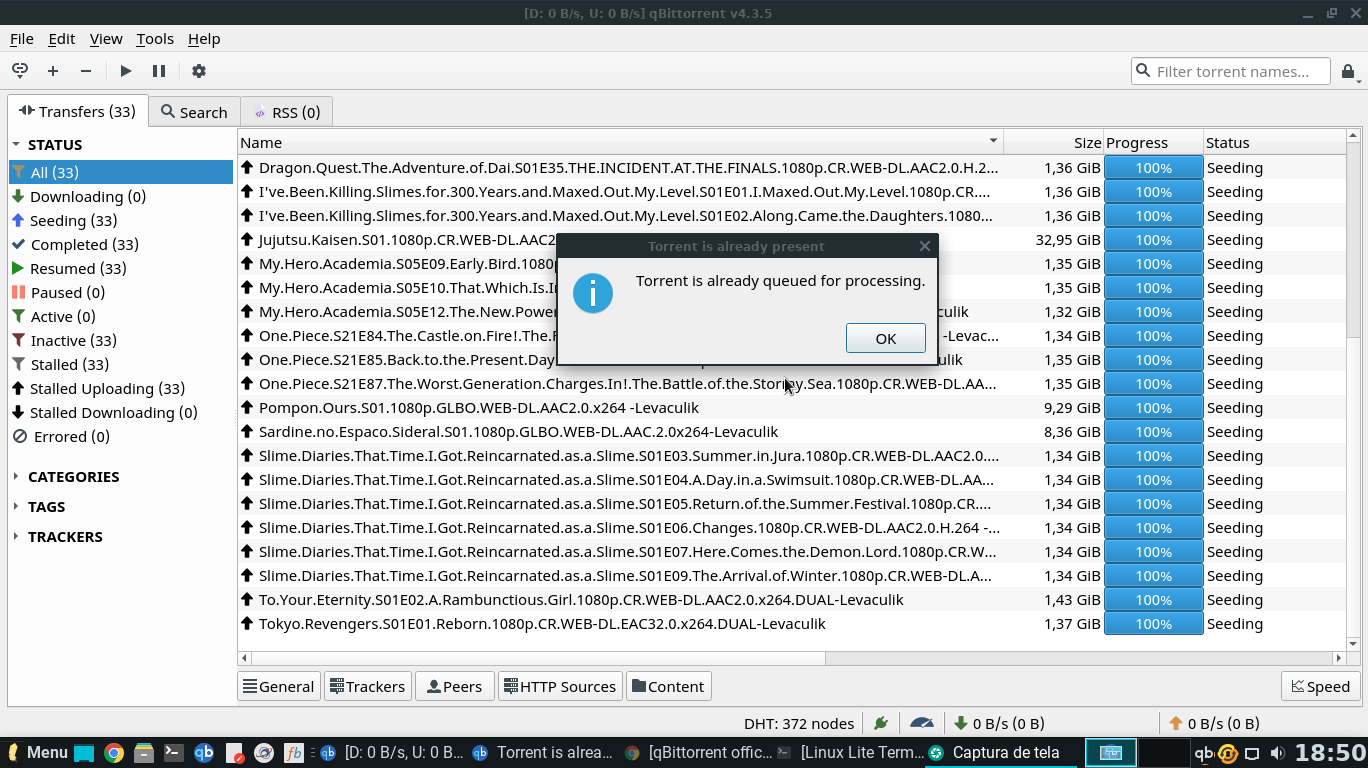Select the All (33) status filter
The height and width of the screenshot is (768, 1368).
(121, 172)
